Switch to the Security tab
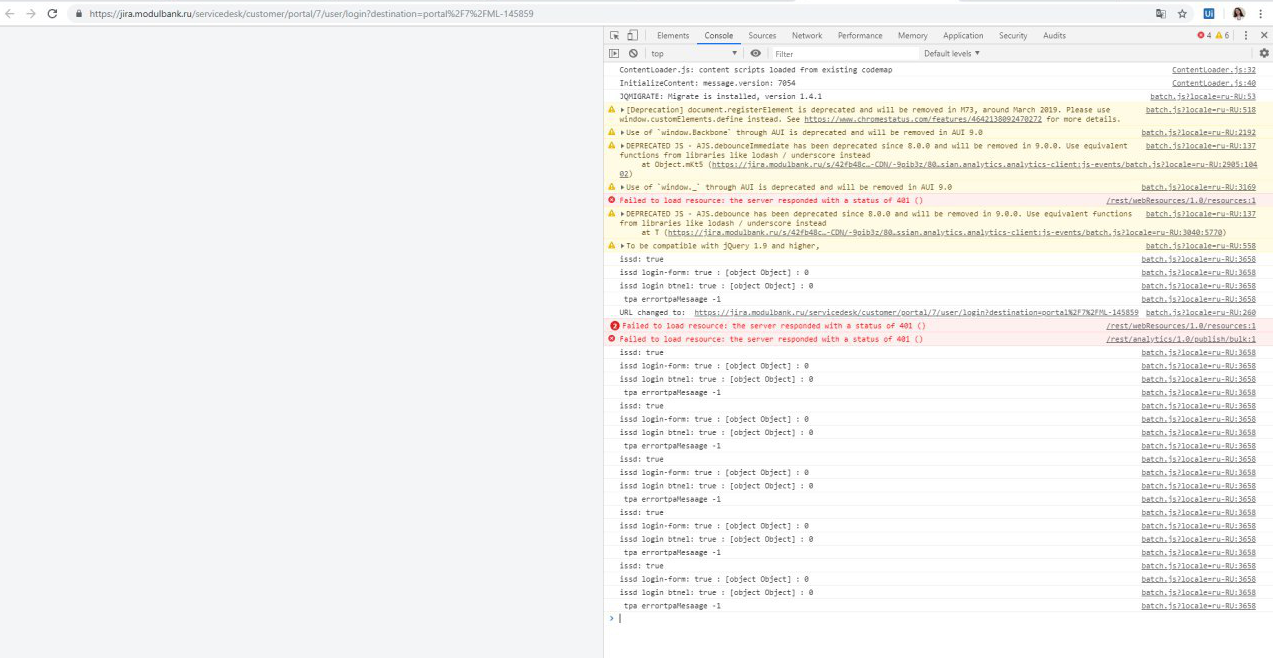Image resolution: width=1273 pixels, height=658 pixels. pyautogui.click(x=1013, y=35)
